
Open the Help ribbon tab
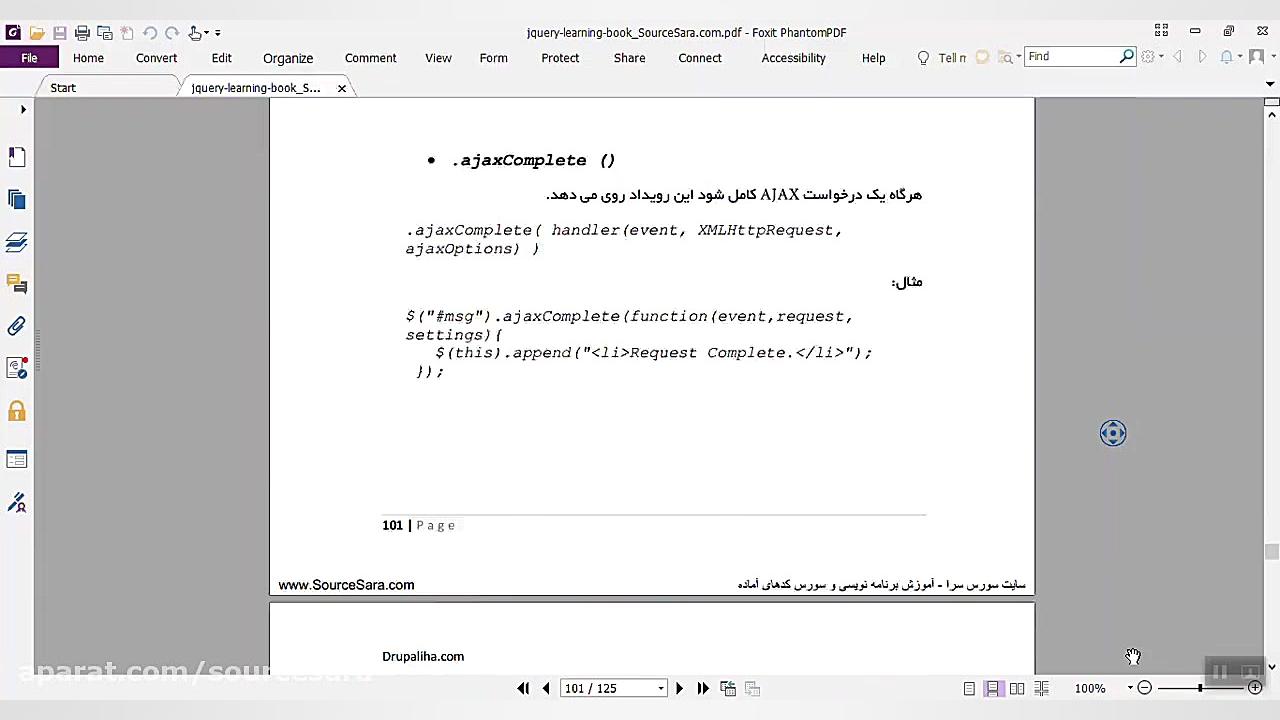point(874,58)
